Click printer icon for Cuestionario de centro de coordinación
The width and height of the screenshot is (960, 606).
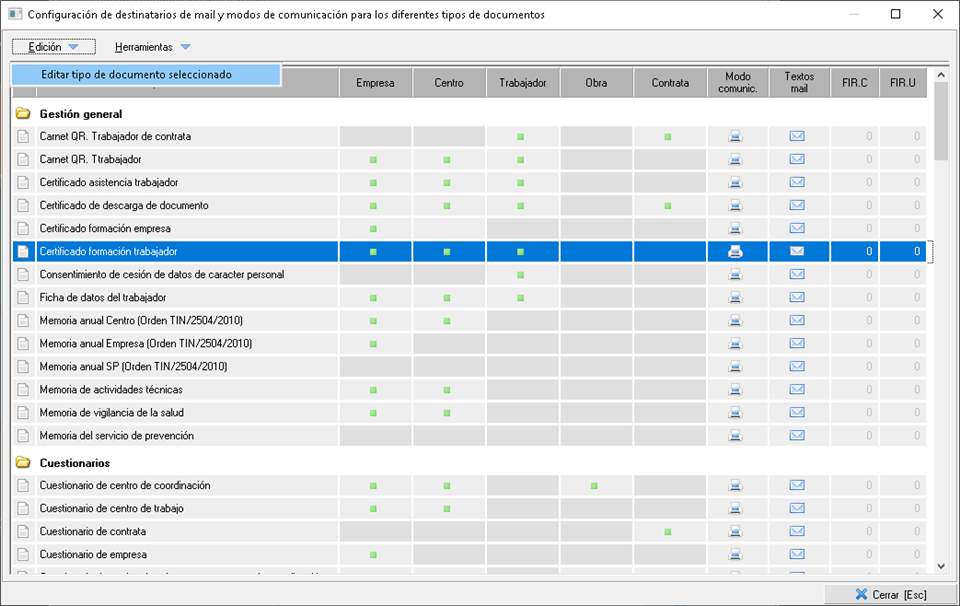pos(735,485)
